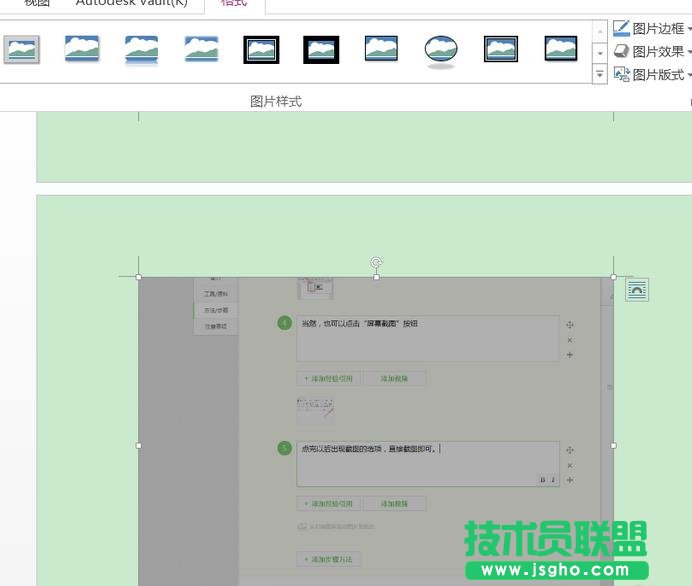Click the second add button under step 5
The width and height of the screenshot is (692, 586).
[x=394, y=503]
